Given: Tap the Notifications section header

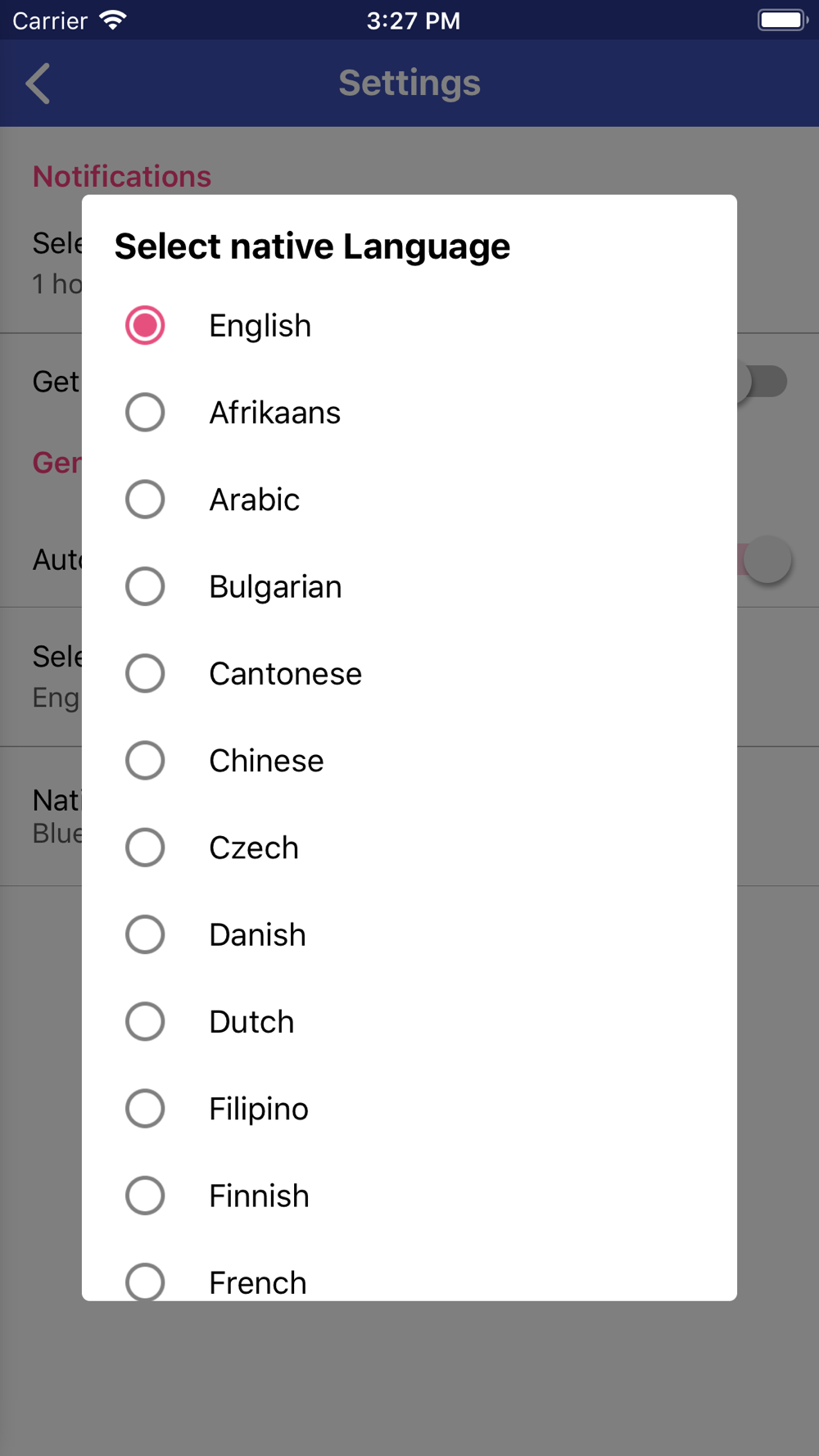Looking at the screenshot, I should [x=122, y=176].
